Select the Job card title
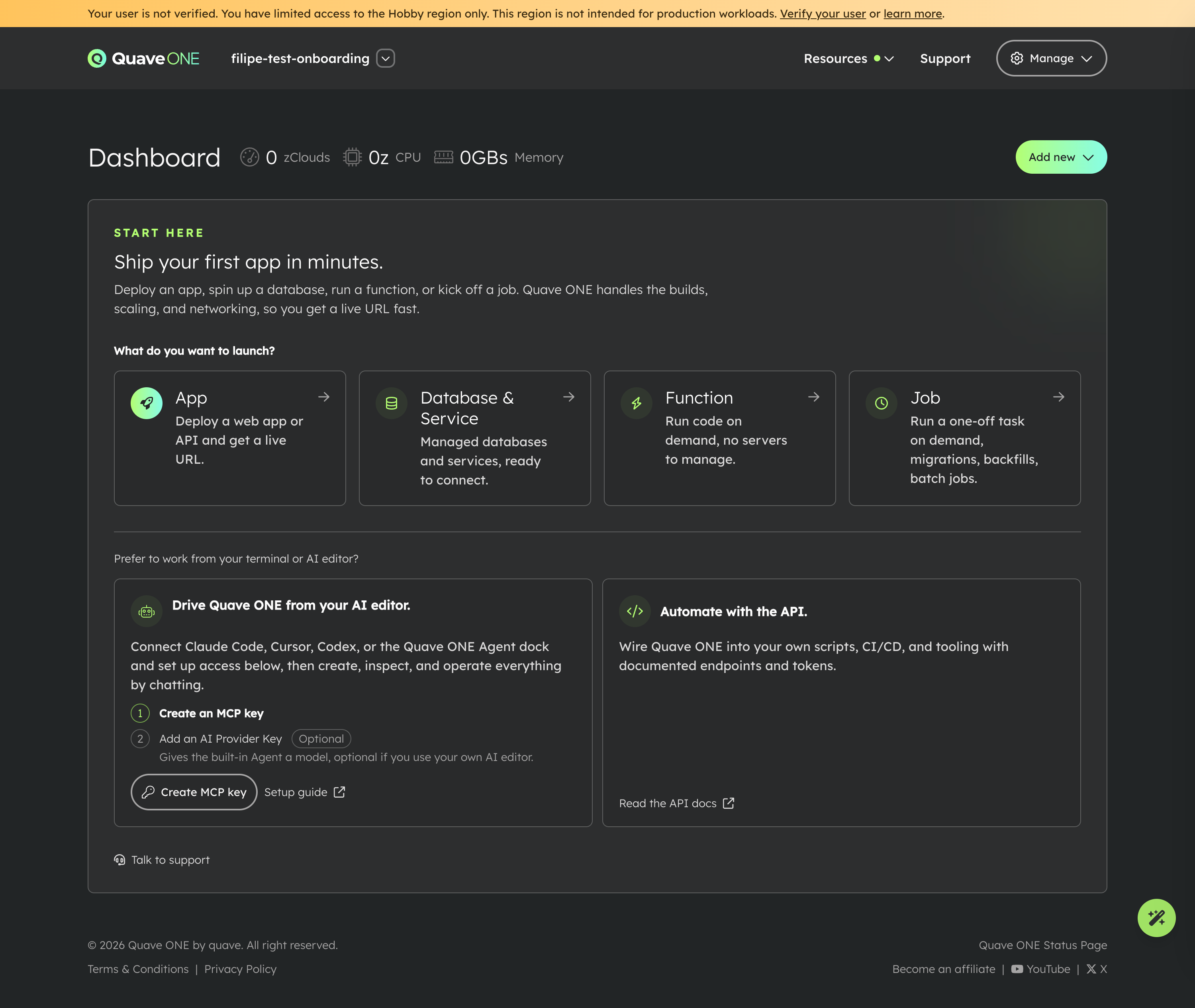This screenshot has height=1008, width=1195. [x=925, y=398]
